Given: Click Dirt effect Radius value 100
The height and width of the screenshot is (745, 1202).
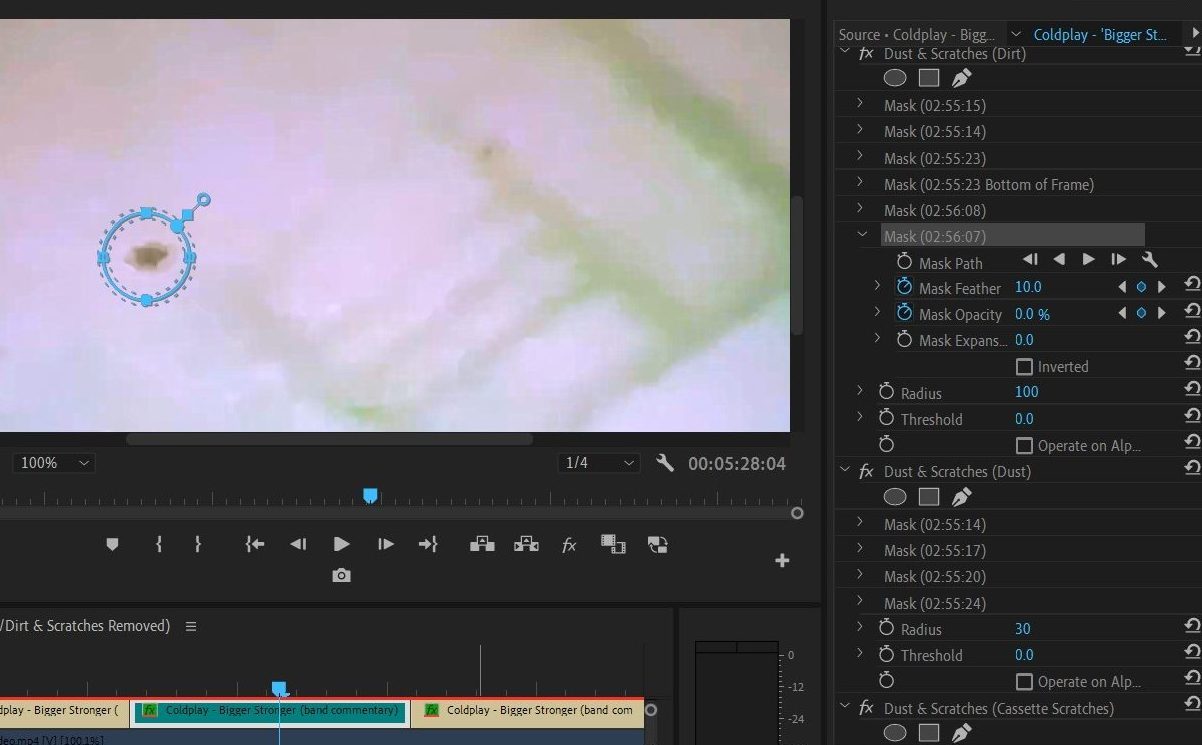Looking at the screenshot, I should tap(1026, 392).
